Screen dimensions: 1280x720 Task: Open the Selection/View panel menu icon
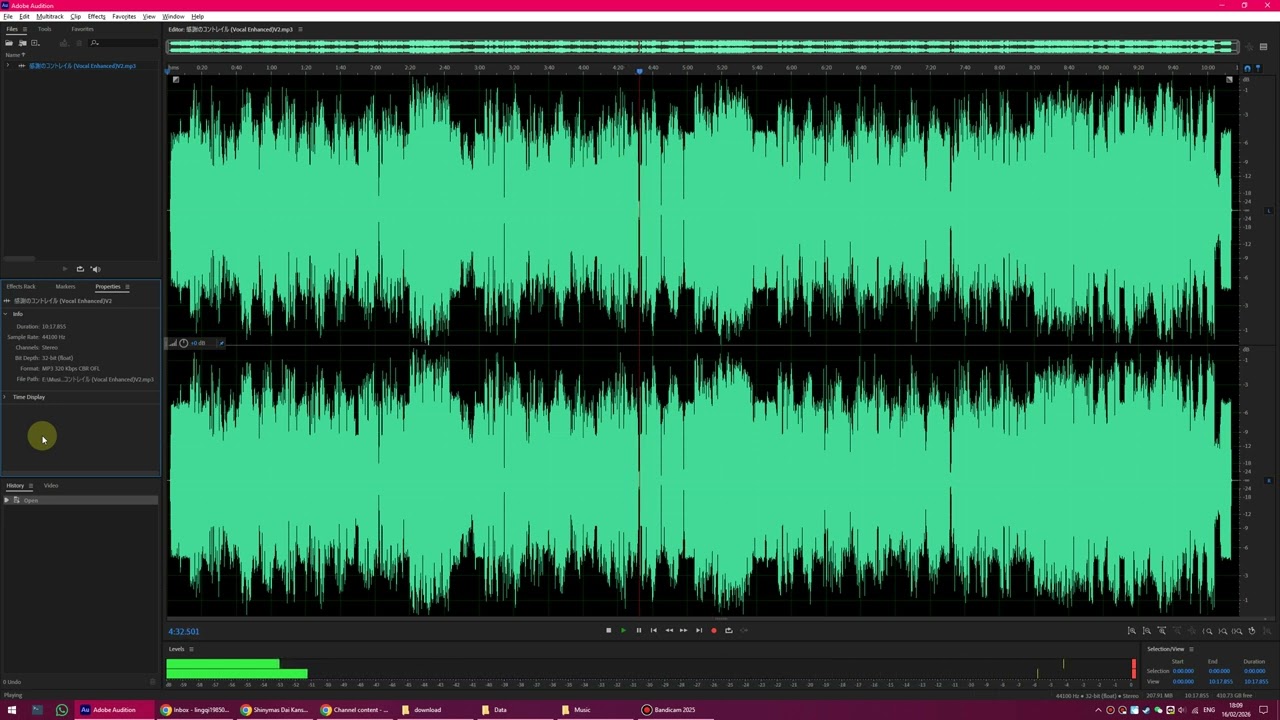click(x=1190, y=649)
